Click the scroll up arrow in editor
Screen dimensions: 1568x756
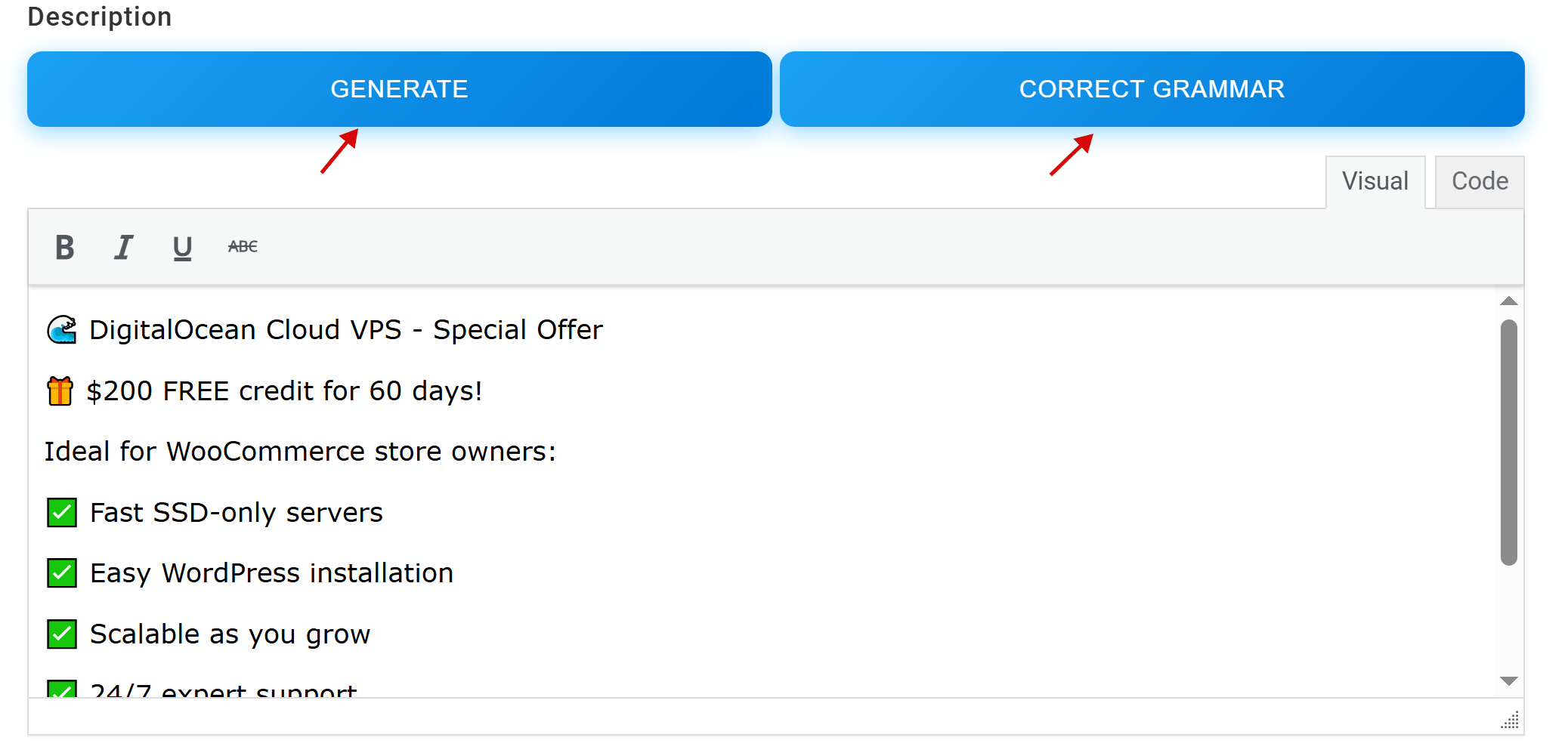tap(1509, 301)
